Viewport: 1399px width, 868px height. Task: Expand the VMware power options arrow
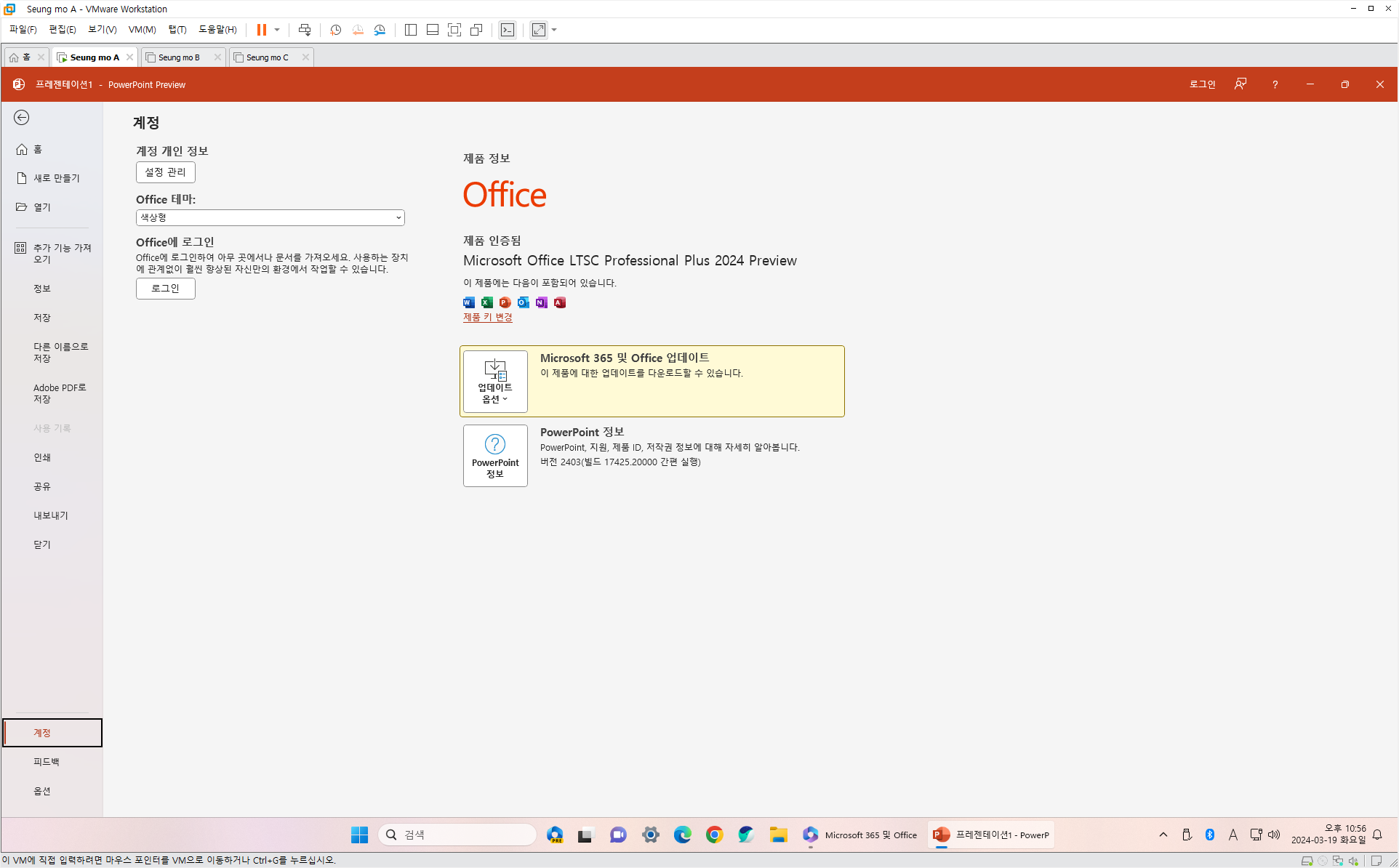(277, 30)
